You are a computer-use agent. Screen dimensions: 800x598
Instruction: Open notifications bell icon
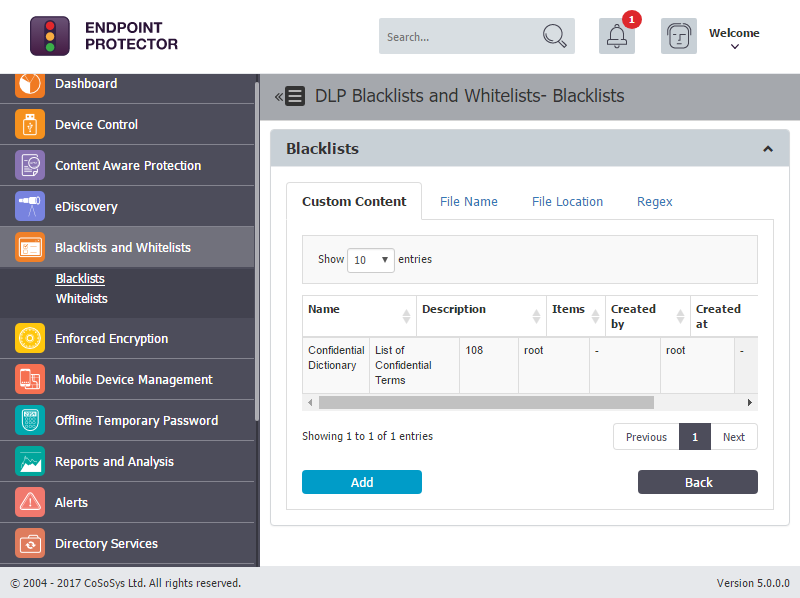tap(616, 36)
